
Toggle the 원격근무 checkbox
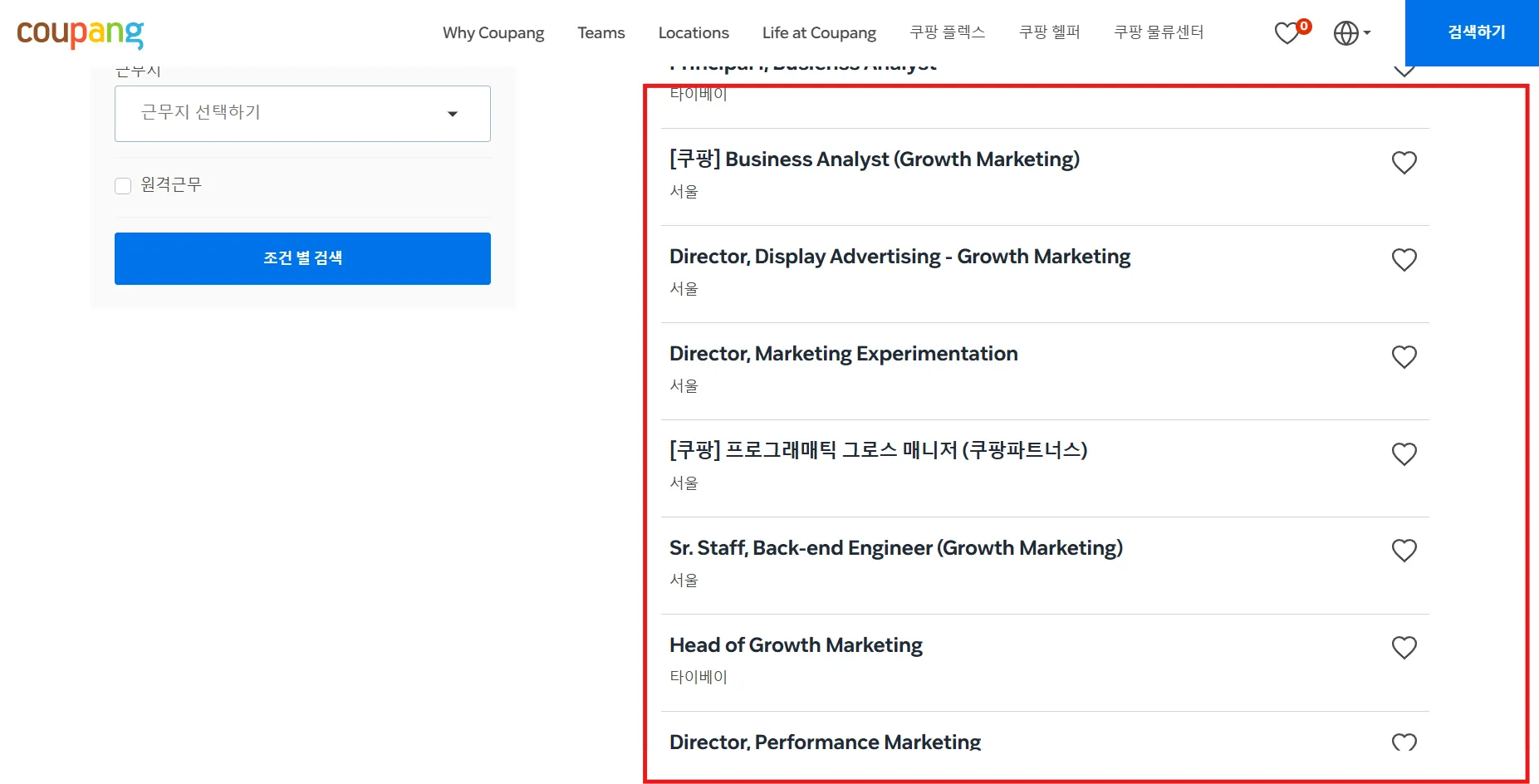click(123, 185)
